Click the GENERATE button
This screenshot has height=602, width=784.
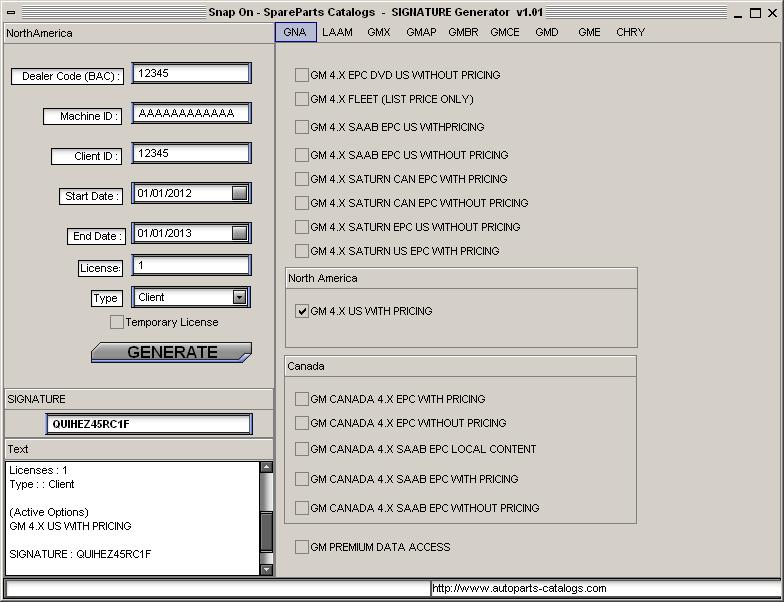(x=171, y=352)
